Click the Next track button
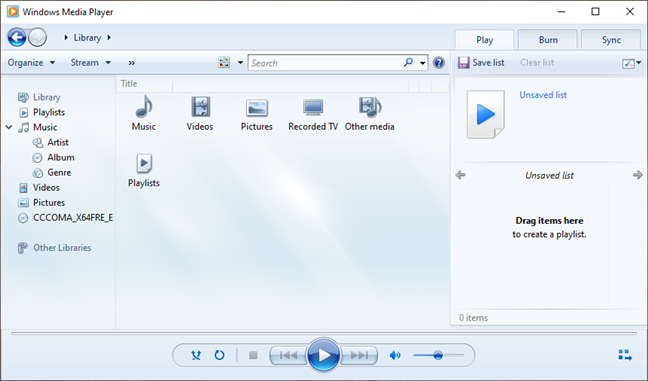This screenshot has height=381, width=648. (x=359, y=355)
